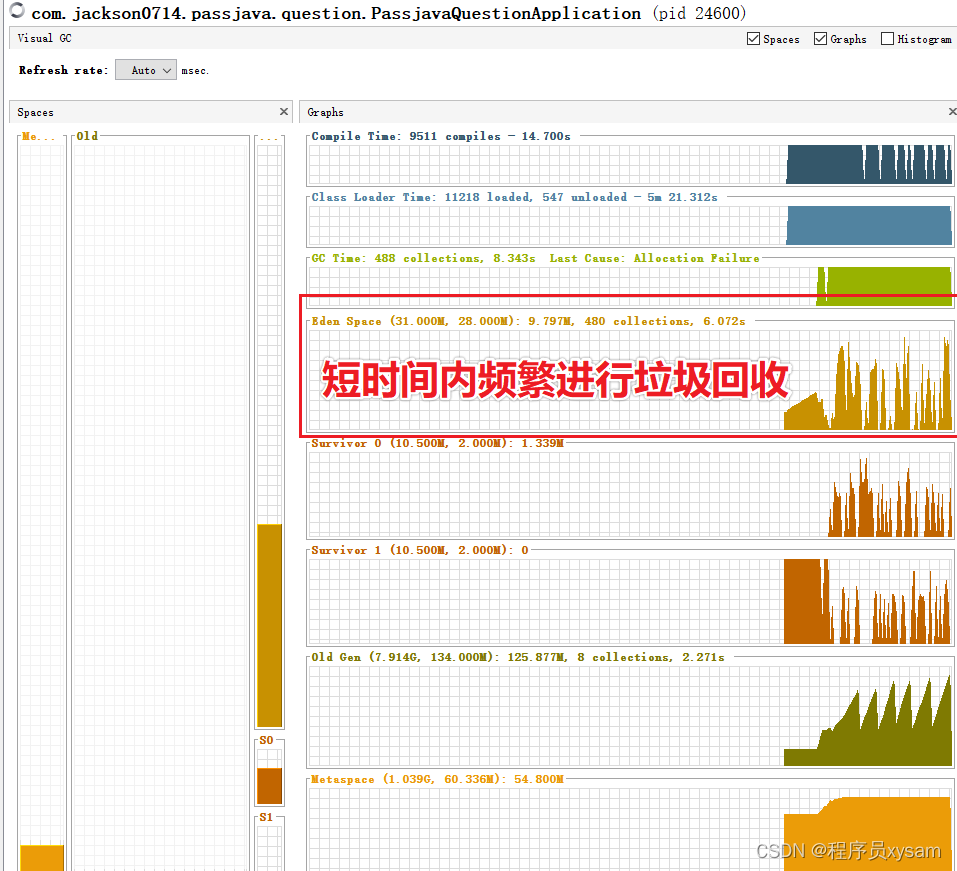957x871 pixels.
Task: Click the PassjavaQuestionApplication title text
Action: (x=336, y=13)
